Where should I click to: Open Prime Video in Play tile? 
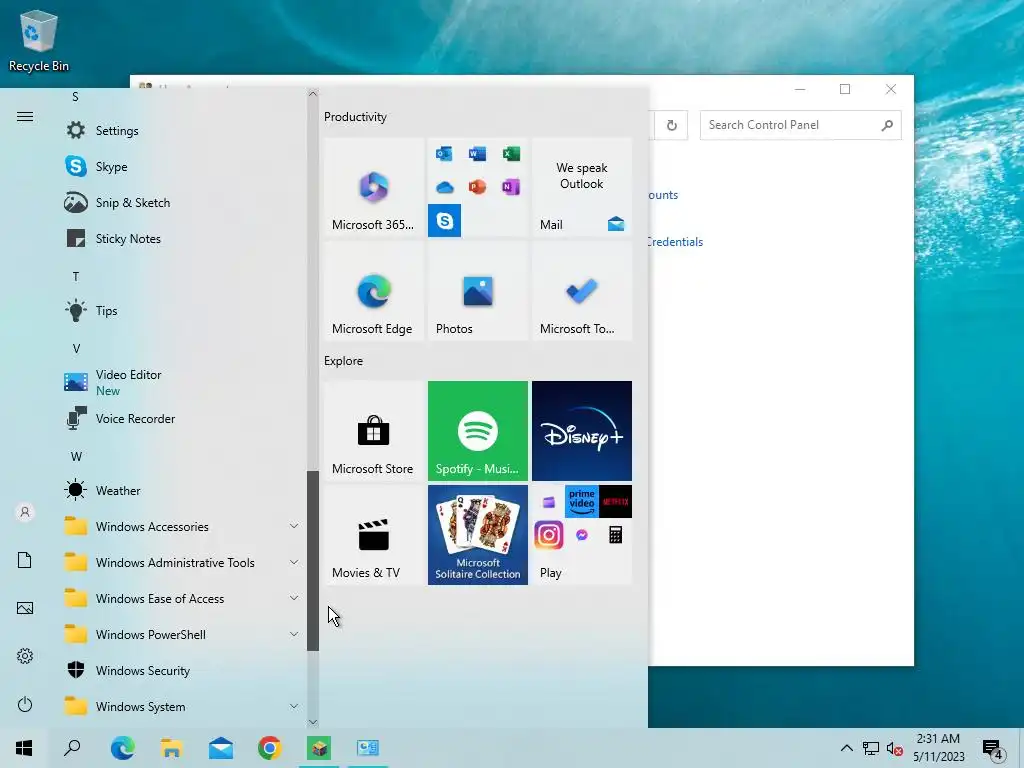(x=582, y=502)
